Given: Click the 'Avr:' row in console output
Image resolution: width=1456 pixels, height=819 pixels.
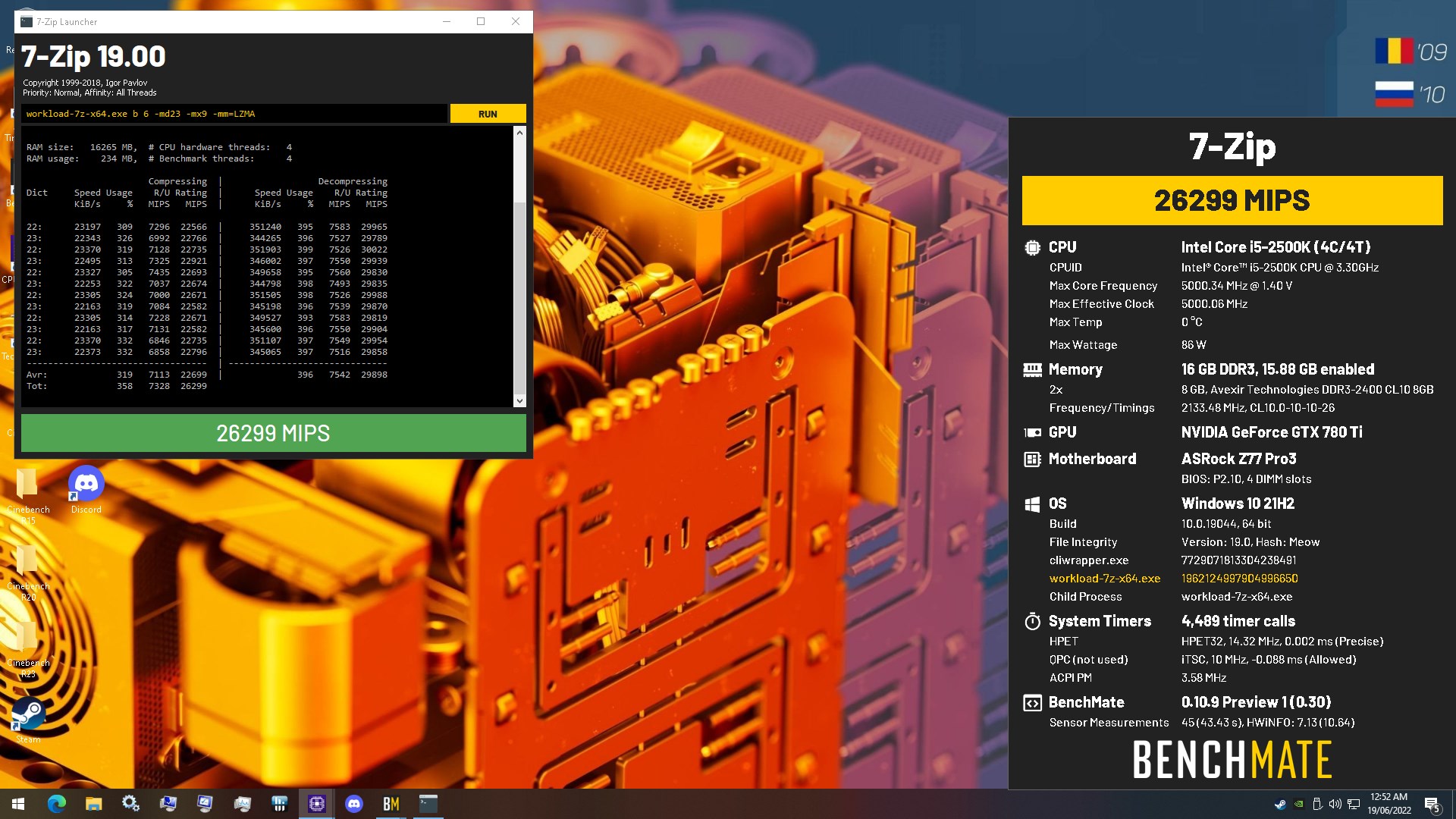Looking at the screenshot, I should click(x=207, y=375).
